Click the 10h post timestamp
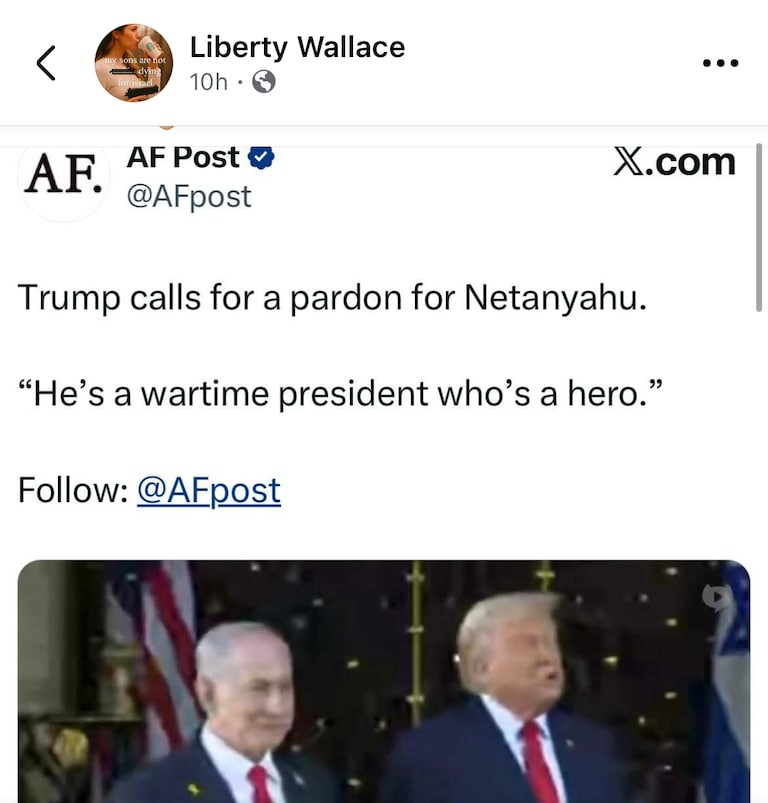768x803 pixels. pyautogui.click(x=208, y=82)
